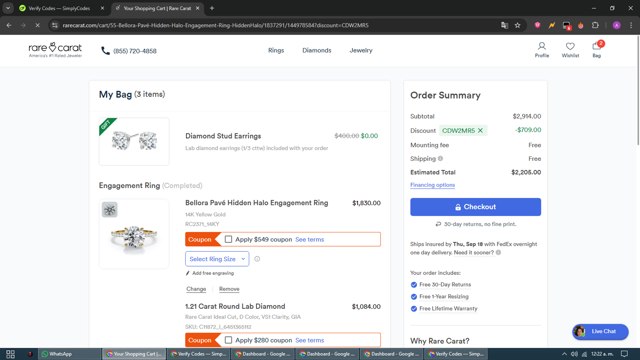Open the notifications icon in system tray
This screenshot has height=360, width=640.
(x=624, y=354)
